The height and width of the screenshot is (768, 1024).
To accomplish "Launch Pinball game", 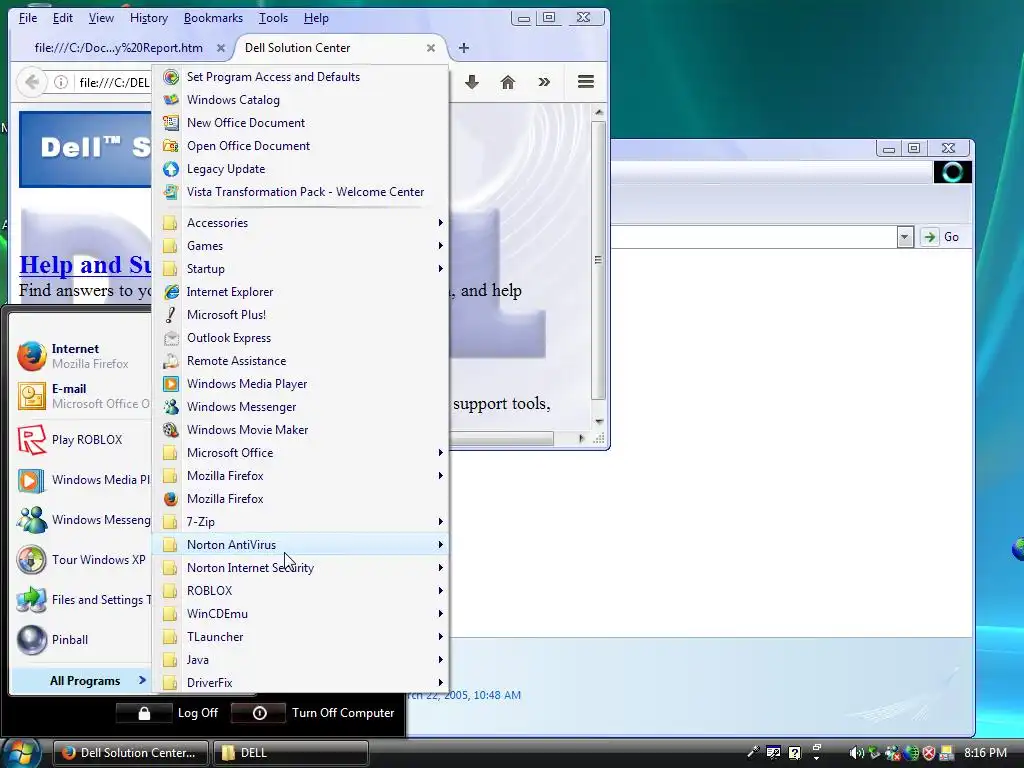I will pos(82,640).
